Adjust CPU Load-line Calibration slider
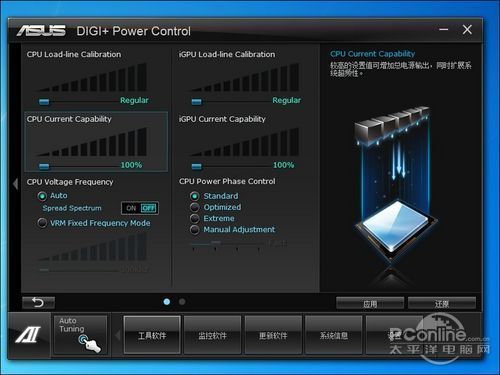 (x=44, y=102)
